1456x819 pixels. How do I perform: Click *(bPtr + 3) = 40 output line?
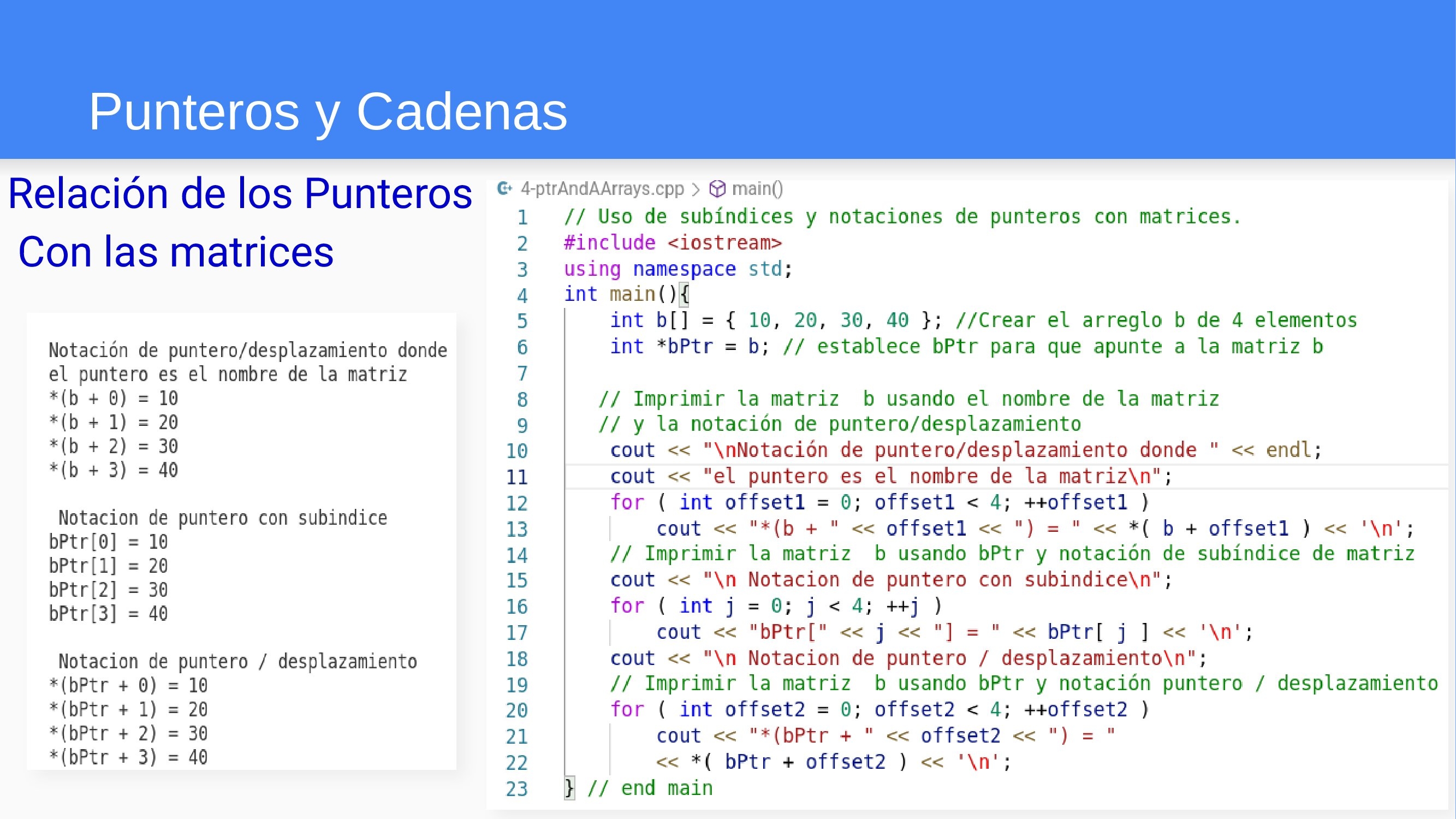pyautogui.click(x=129, y=757)
